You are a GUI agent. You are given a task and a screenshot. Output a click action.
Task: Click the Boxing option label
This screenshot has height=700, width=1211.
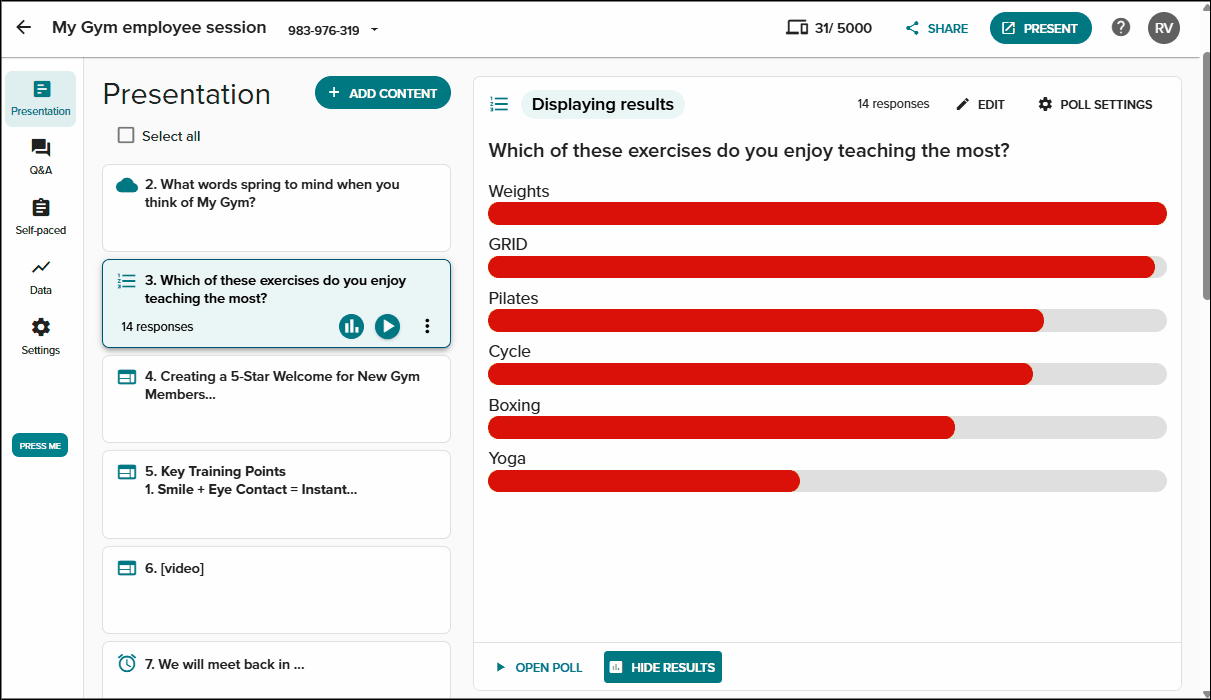point(514,405)
